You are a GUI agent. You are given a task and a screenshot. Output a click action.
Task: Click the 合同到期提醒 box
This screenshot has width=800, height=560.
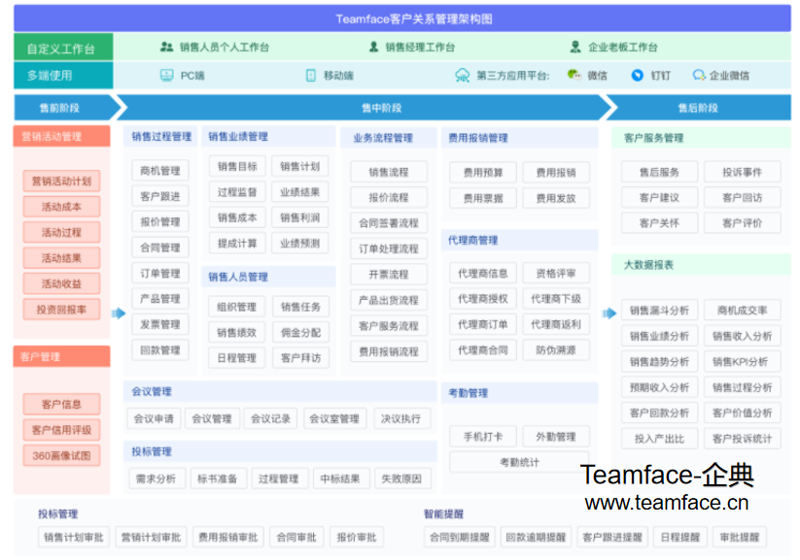[x=459, y=537]
